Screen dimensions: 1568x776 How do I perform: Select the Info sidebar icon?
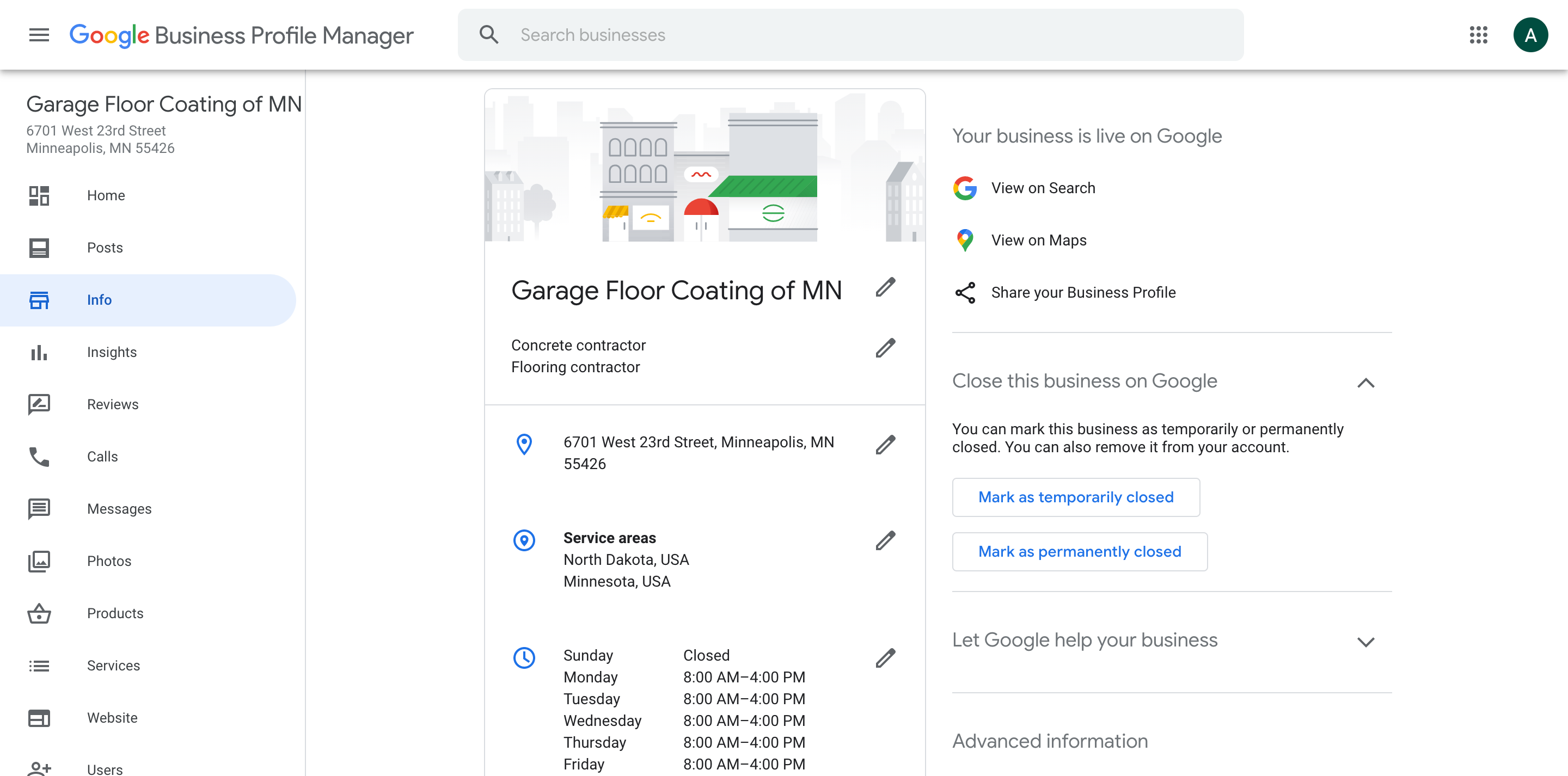39,299
